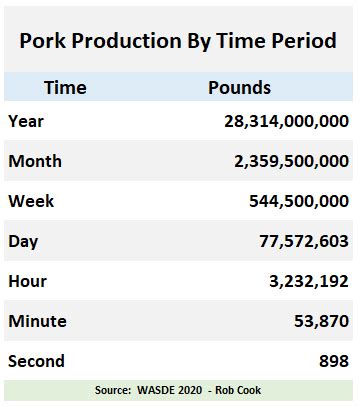Select the 'Pounds' column header

point(239,88)
